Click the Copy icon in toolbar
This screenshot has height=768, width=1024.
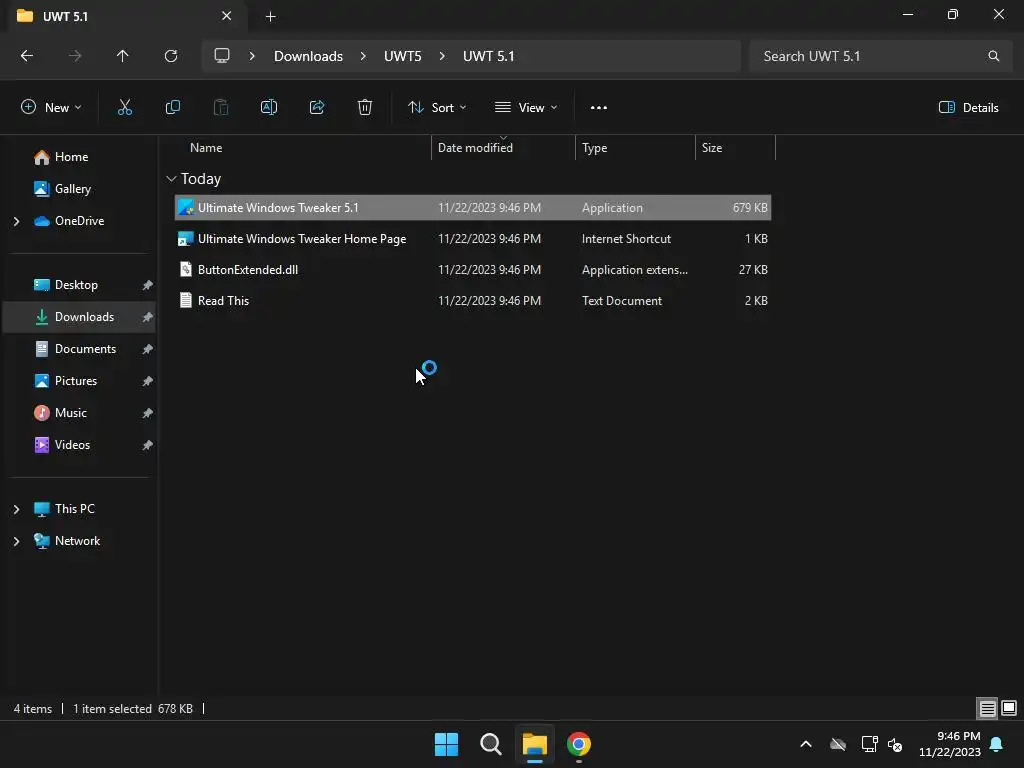(172, 108)
